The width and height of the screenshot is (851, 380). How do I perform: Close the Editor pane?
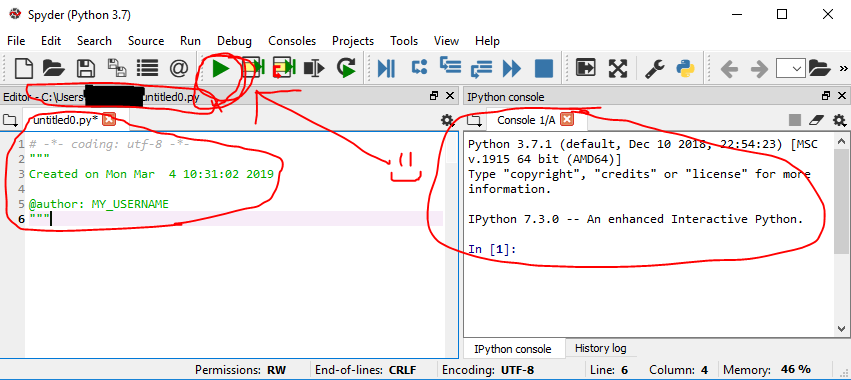(450, 96)
